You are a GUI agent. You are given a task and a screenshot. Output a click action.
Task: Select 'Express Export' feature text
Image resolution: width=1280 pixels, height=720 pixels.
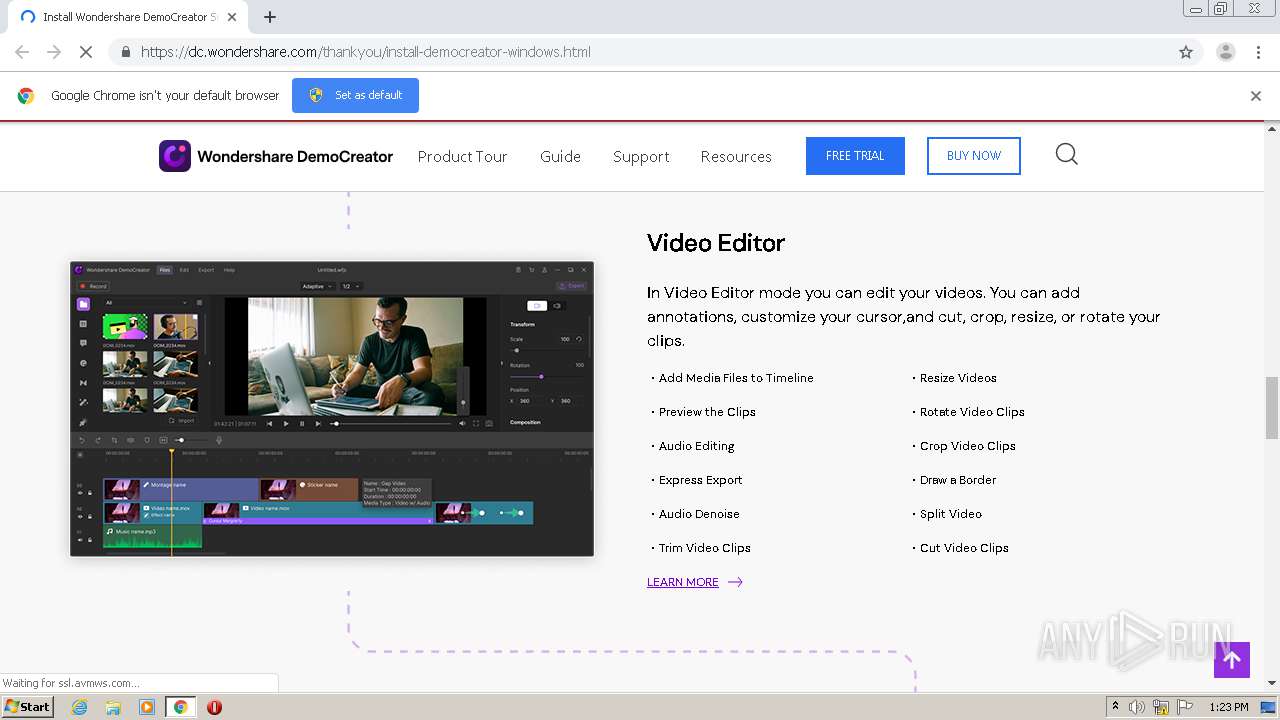click(x=701, y=480)
